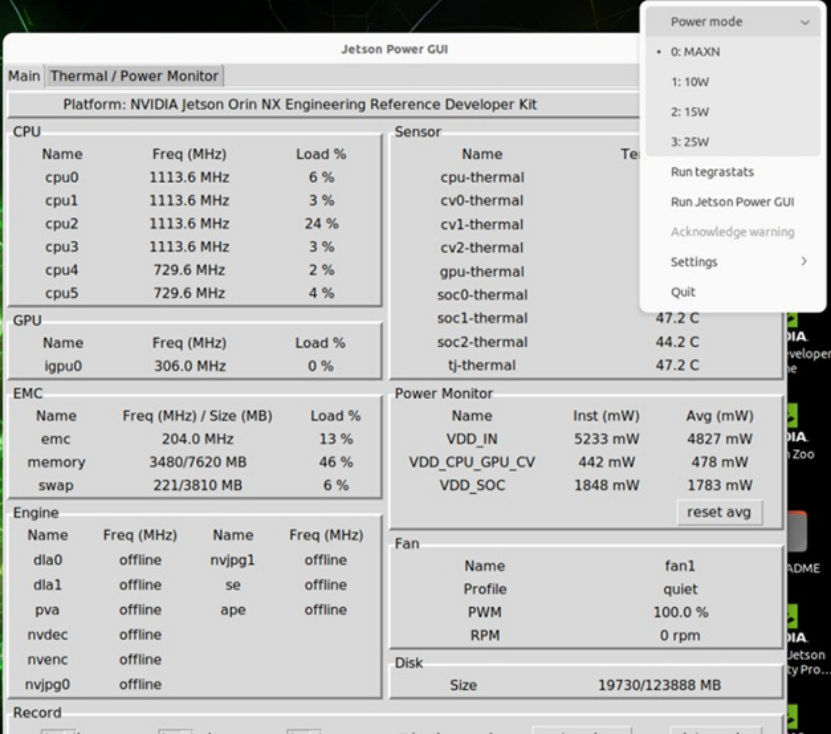Select the cv2-thermal sensor name
This screenshot has height=734, width=831.
[x=482, y=247]
